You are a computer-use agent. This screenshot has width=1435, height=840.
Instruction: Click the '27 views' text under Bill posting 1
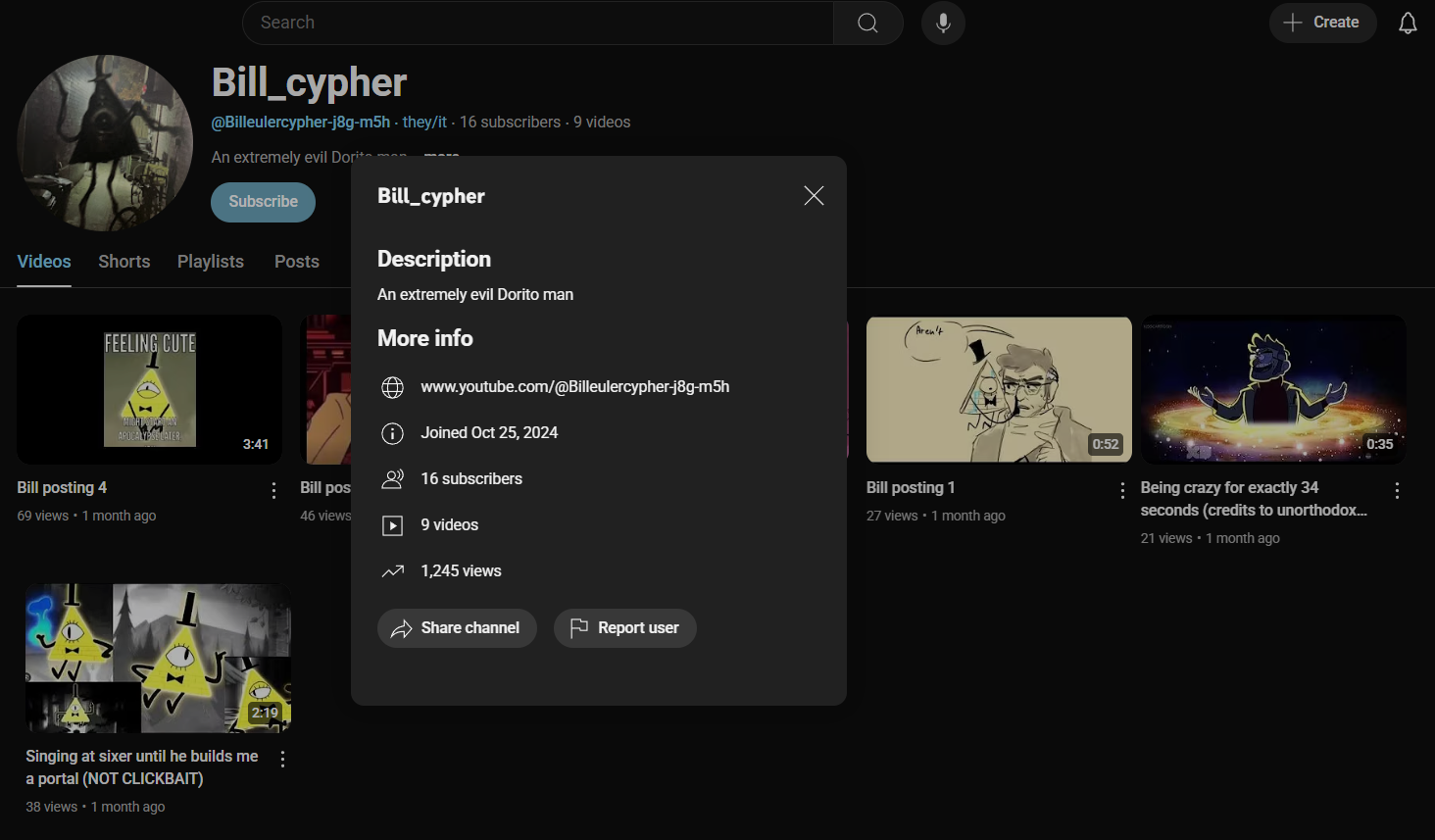[892, 517]
